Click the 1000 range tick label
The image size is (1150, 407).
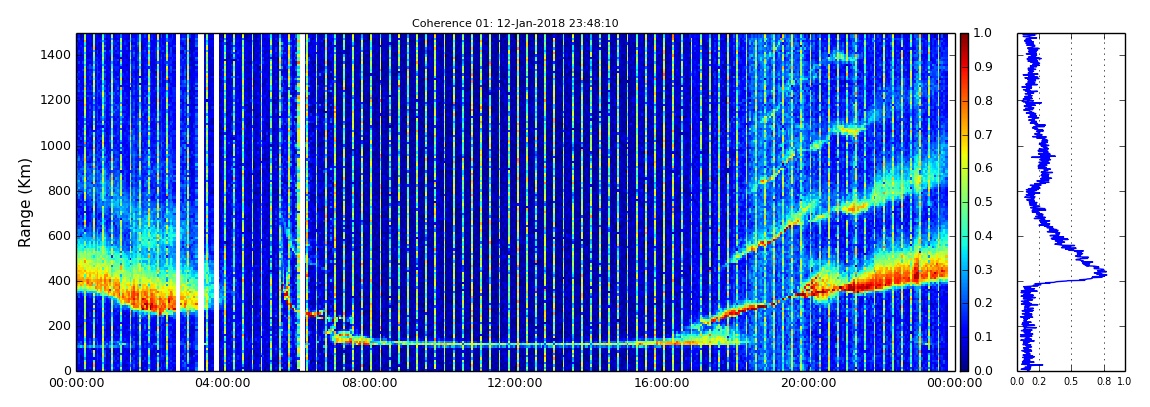point(57,145)
